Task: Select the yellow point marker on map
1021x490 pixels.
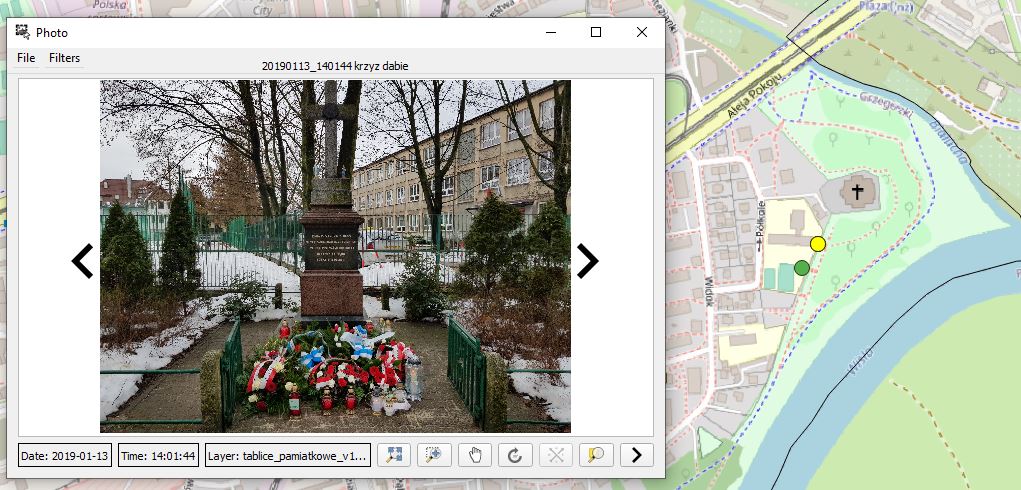Action: coord(818,244)
